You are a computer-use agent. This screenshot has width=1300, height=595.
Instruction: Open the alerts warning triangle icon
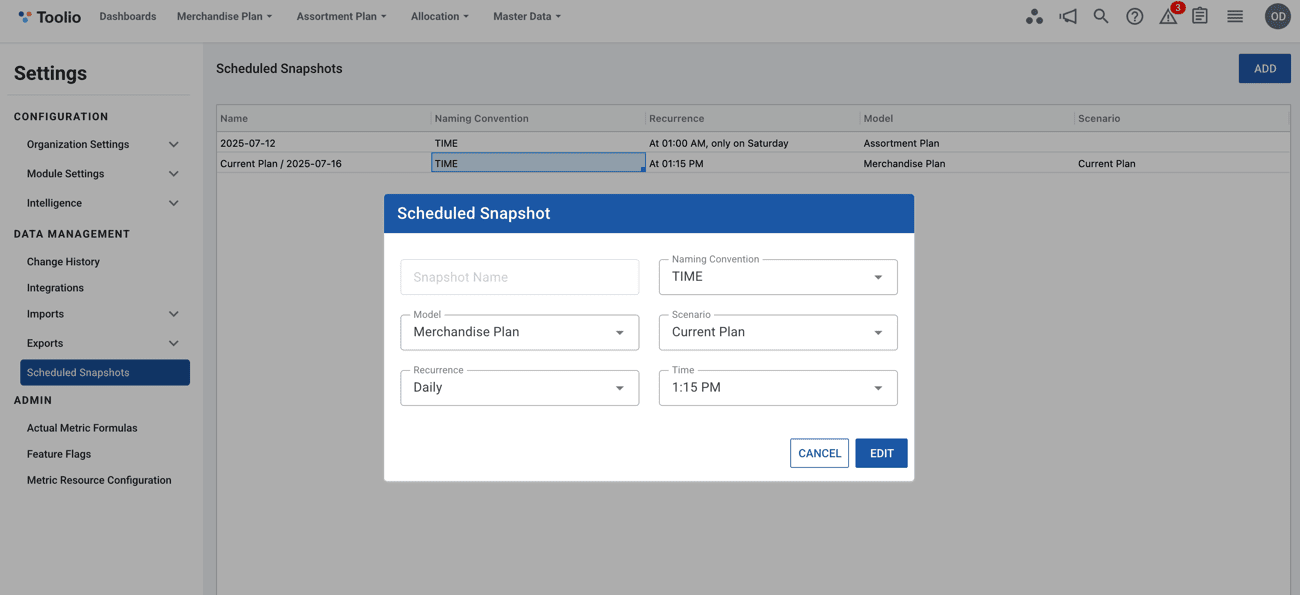click(x=1168, y=16)
